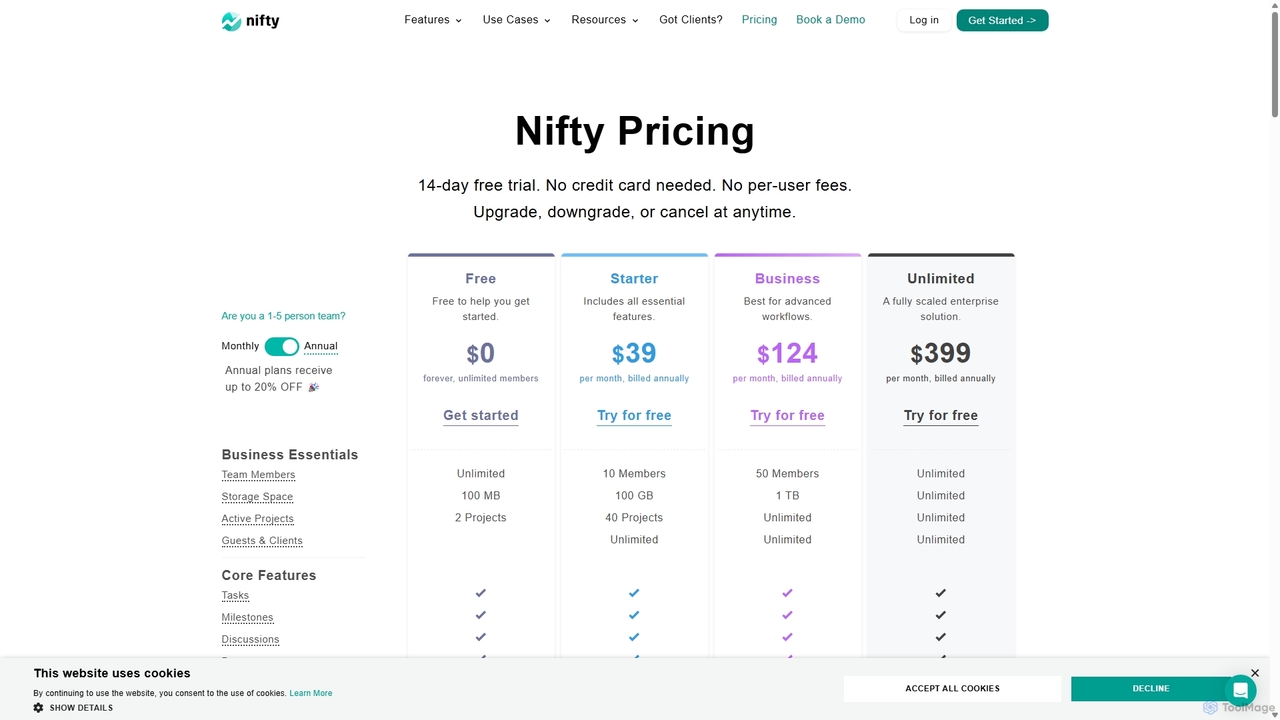Click the 100 MB storage value
The width and height of the screenshot is (1280, 720).
point(481,496)
